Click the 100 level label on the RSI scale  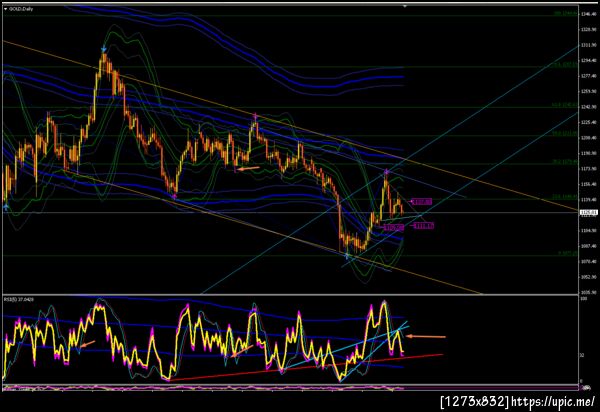point(584,298)
